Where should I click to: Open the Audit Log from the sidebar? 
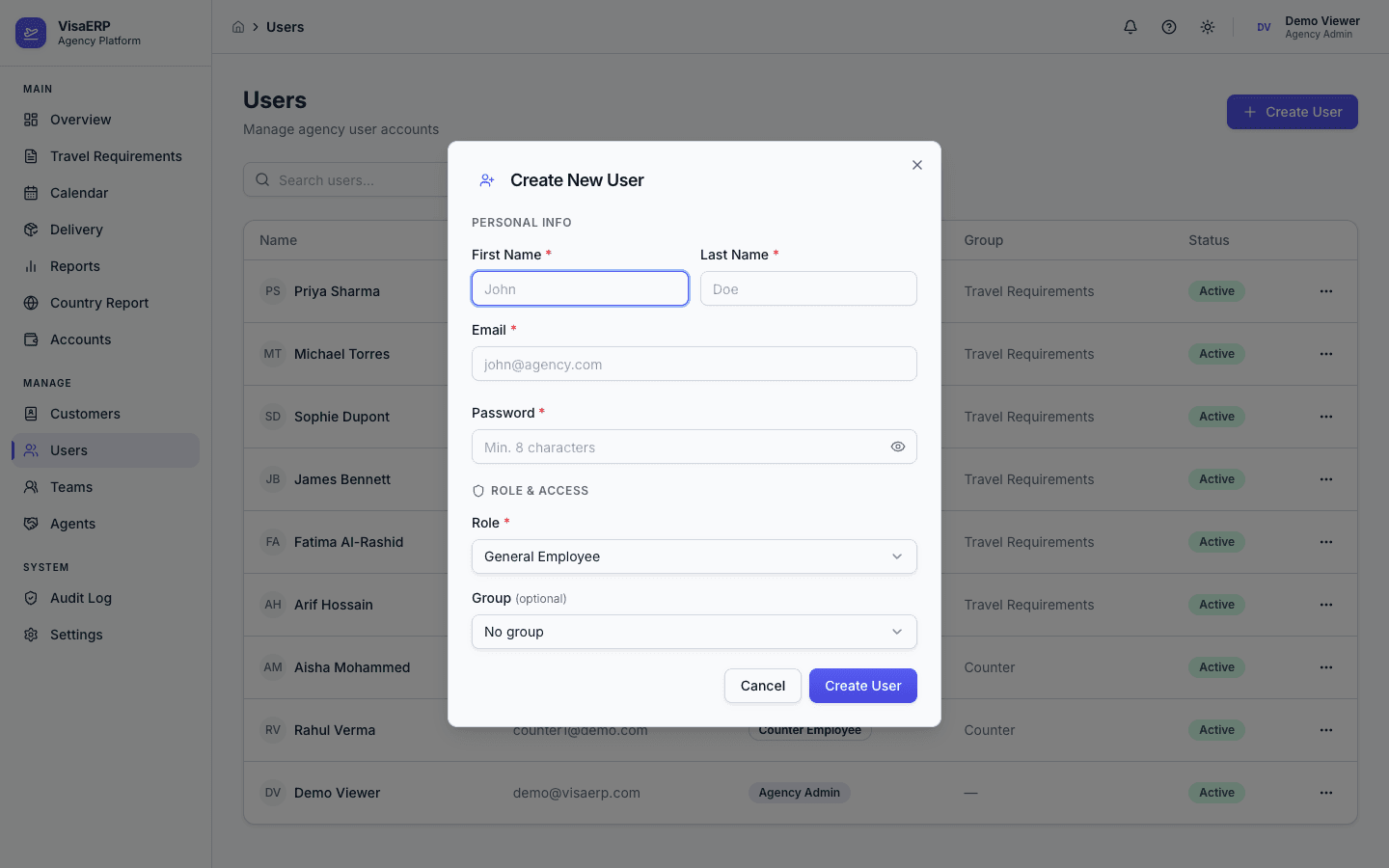82,598
